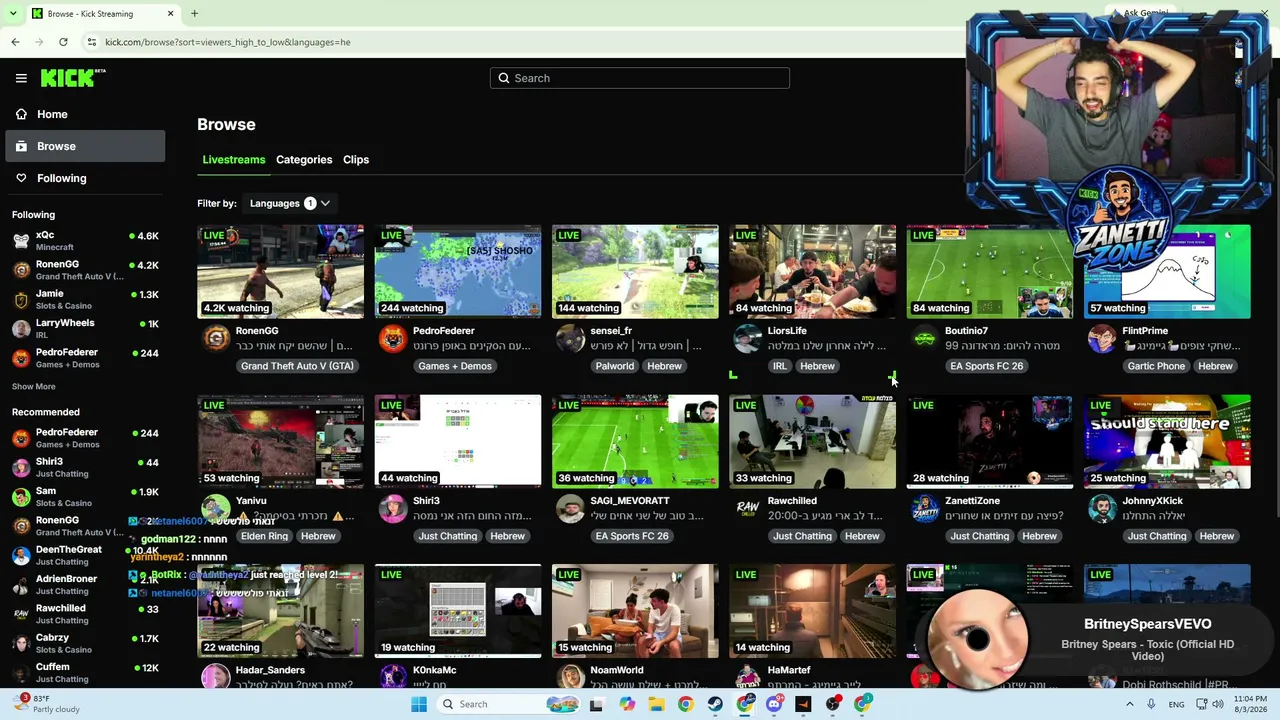View site information icon in address bar

pos(92,42)
